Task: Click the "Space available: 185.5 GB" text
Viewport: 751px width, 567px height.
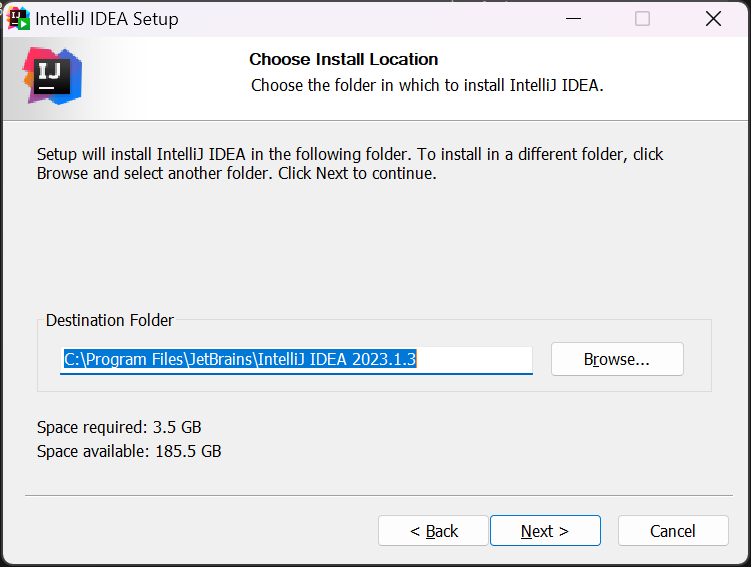Action: coord(129,451)
